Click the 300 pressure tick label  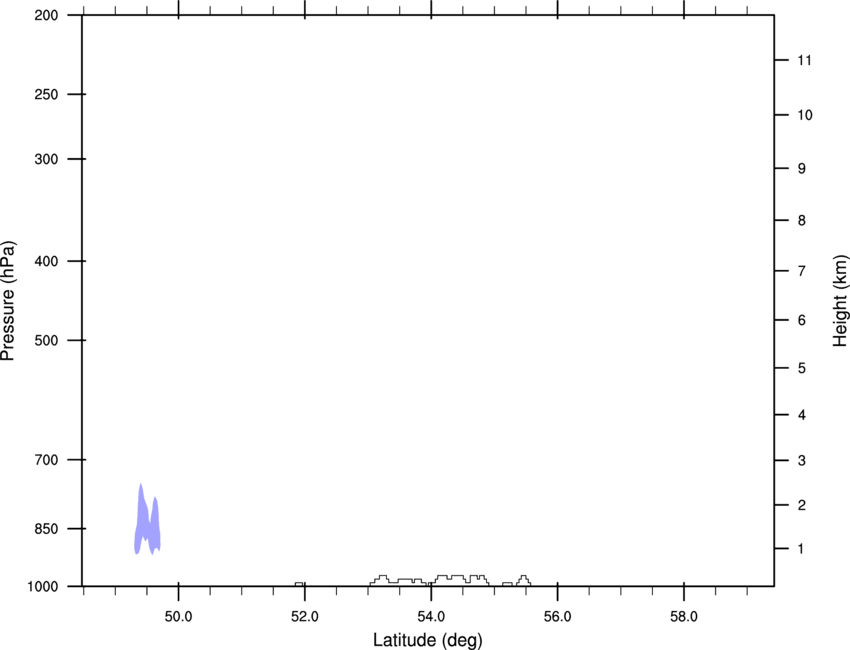(46, 159)
